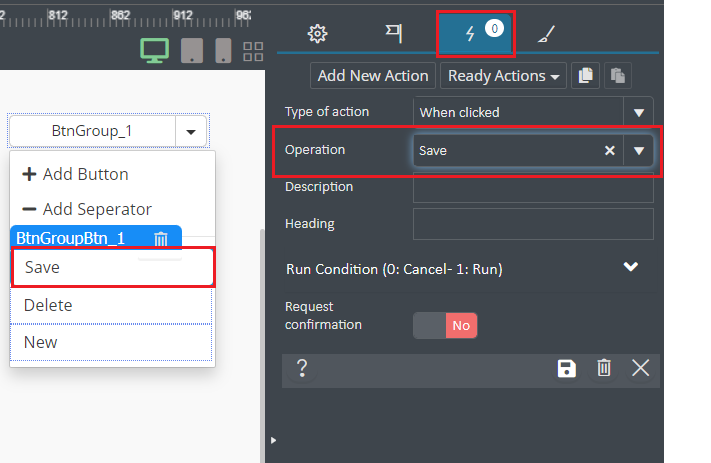Open help with the question mark icon
The height and width of the screenshot is (463, 711).
[x=302, y=368]
